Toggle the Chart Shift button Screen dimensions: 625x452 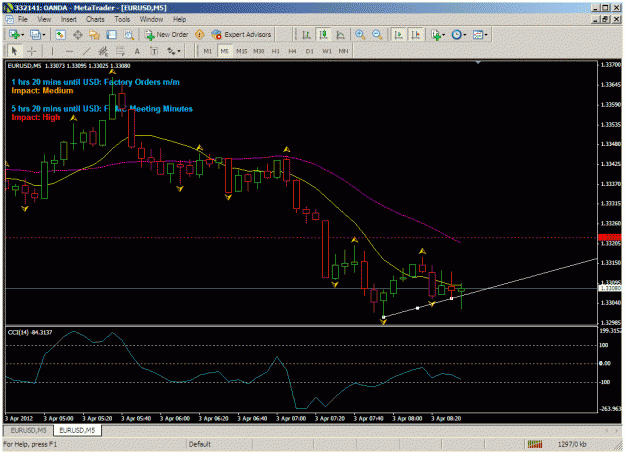[415, 35]
